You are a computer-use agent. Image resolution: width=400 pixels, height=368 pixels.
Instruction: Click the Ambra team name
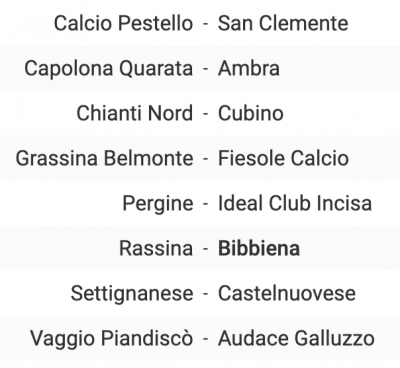point(249,68)
